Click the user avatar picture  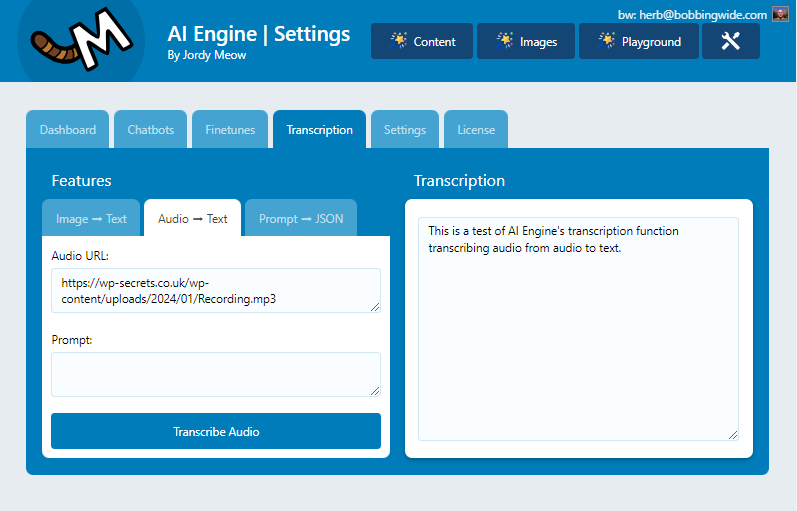click(780, 14)
